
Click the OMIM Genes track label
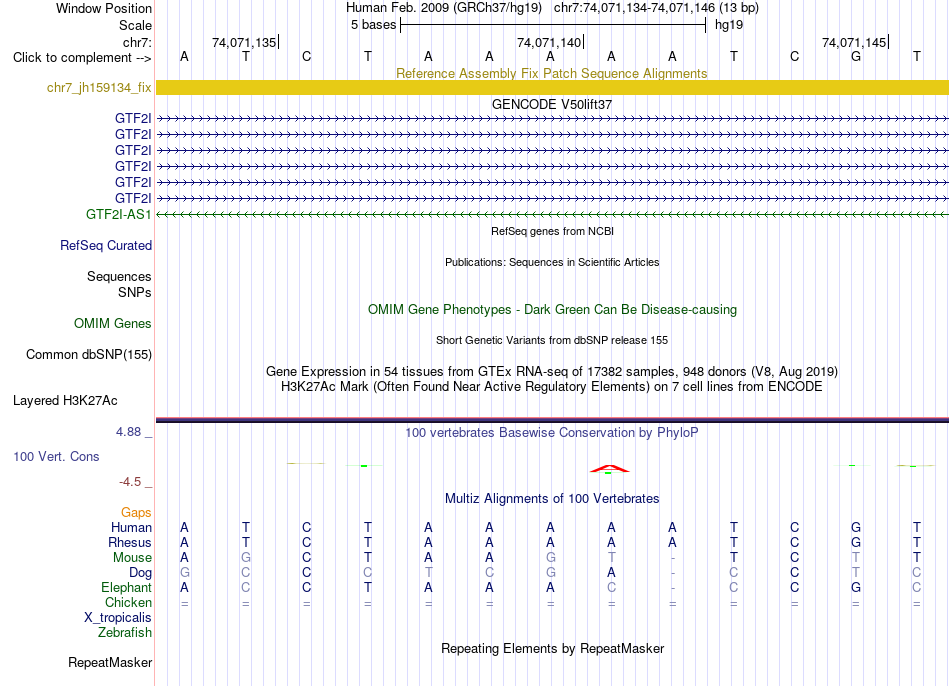[x=112, y=324]
